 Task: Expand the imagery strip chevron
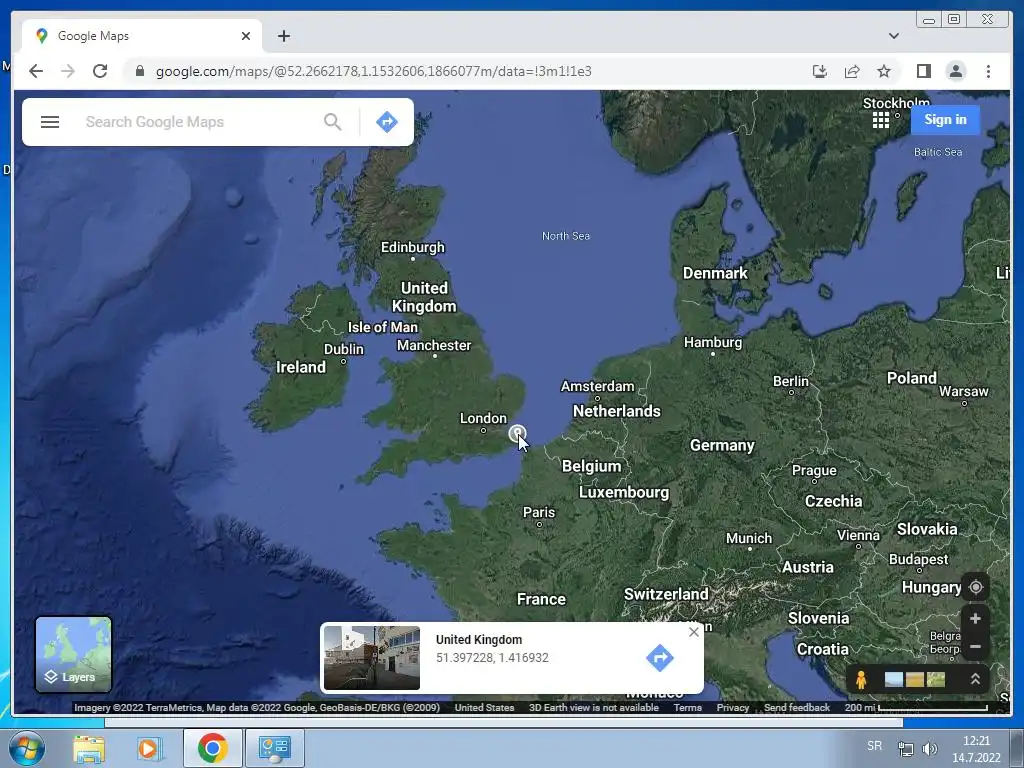tap(974, 679)
